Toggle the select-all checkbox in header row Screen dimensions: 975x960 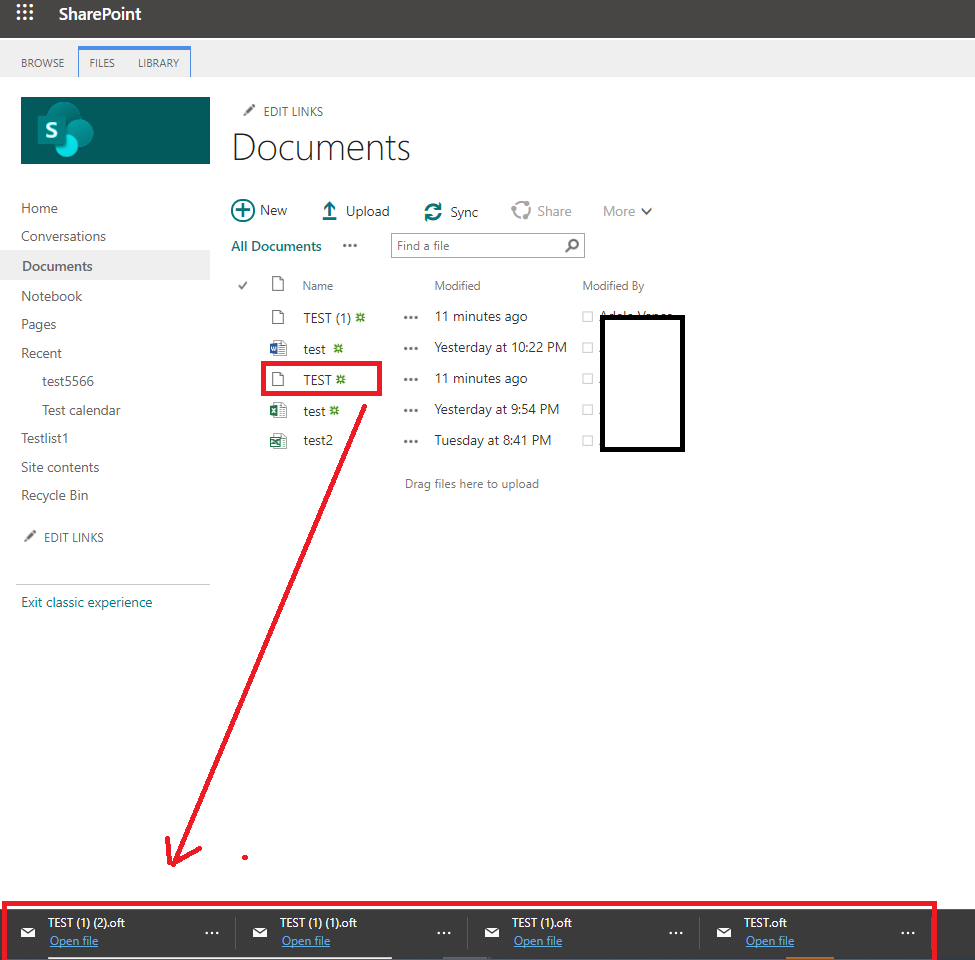pyautogui.click(x=242, y=285)
